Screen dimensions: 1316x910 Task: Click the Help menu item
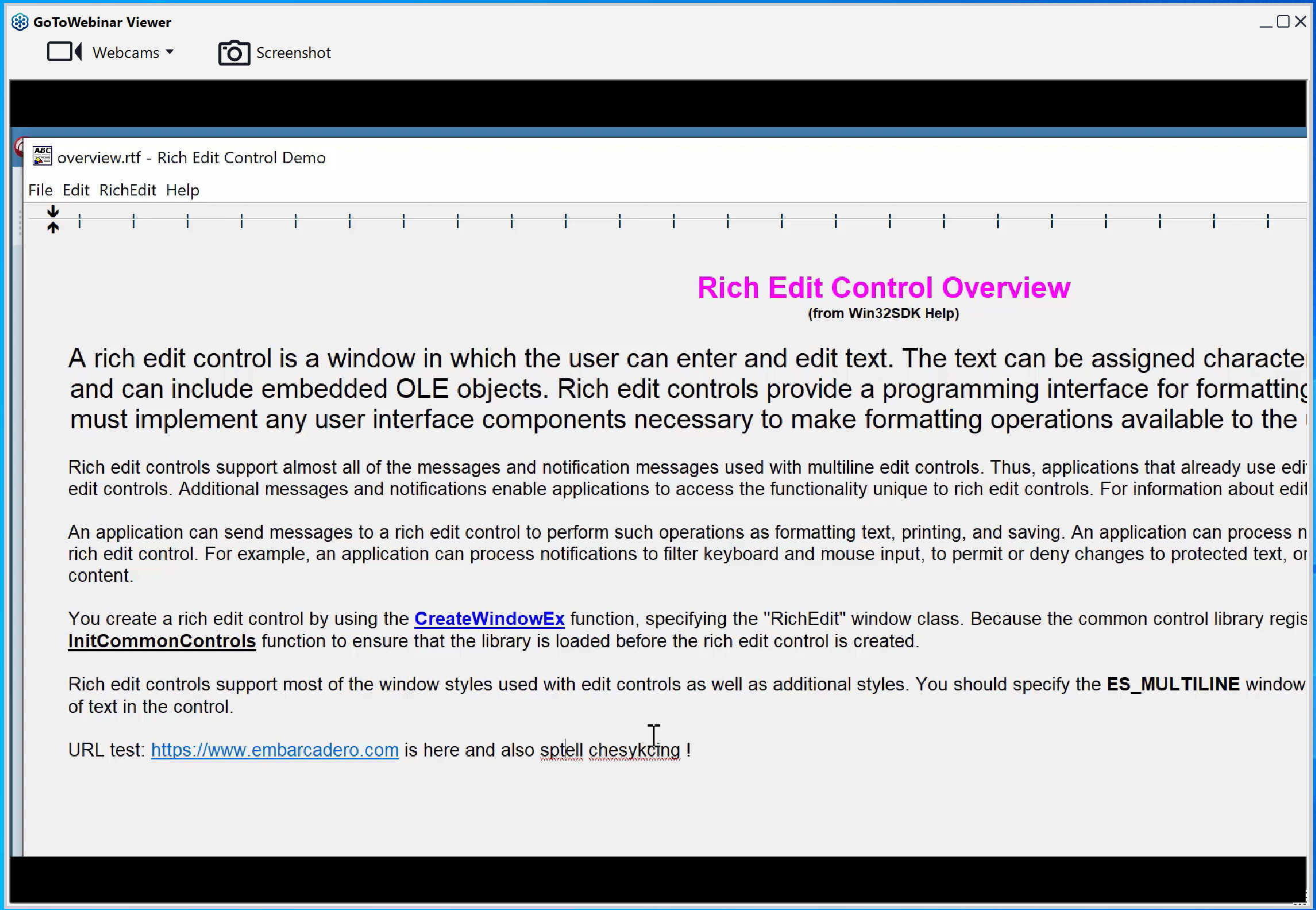(x=183, y=190)
